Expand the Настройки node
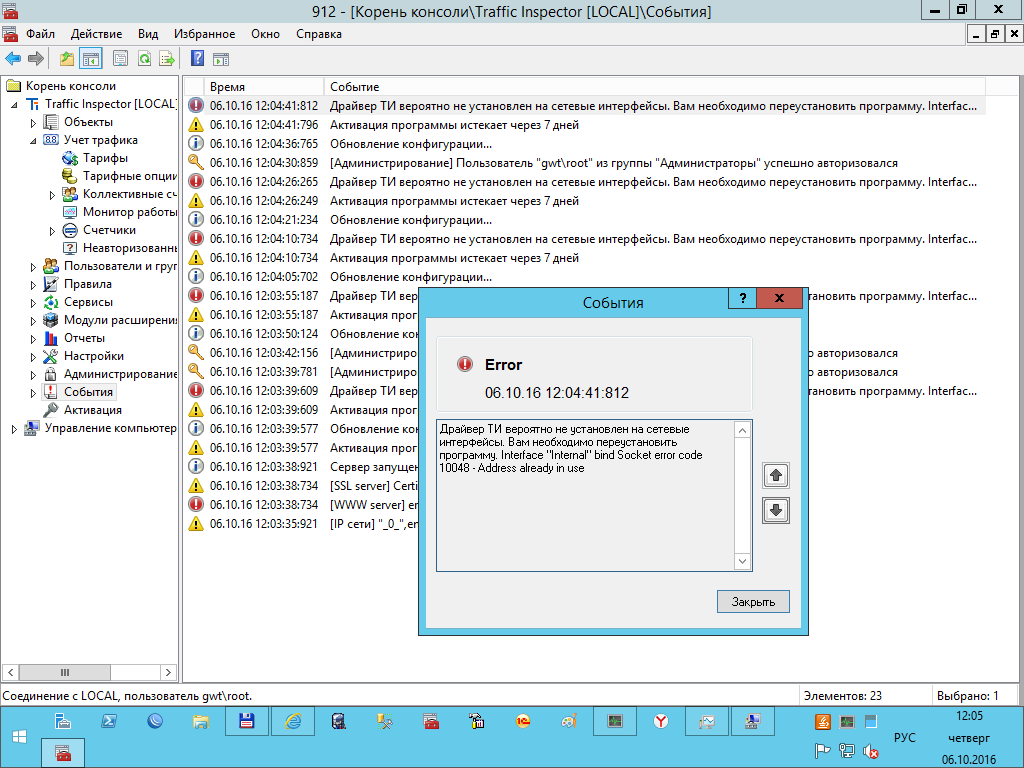The image size is (1024, 768). [33, 357]
